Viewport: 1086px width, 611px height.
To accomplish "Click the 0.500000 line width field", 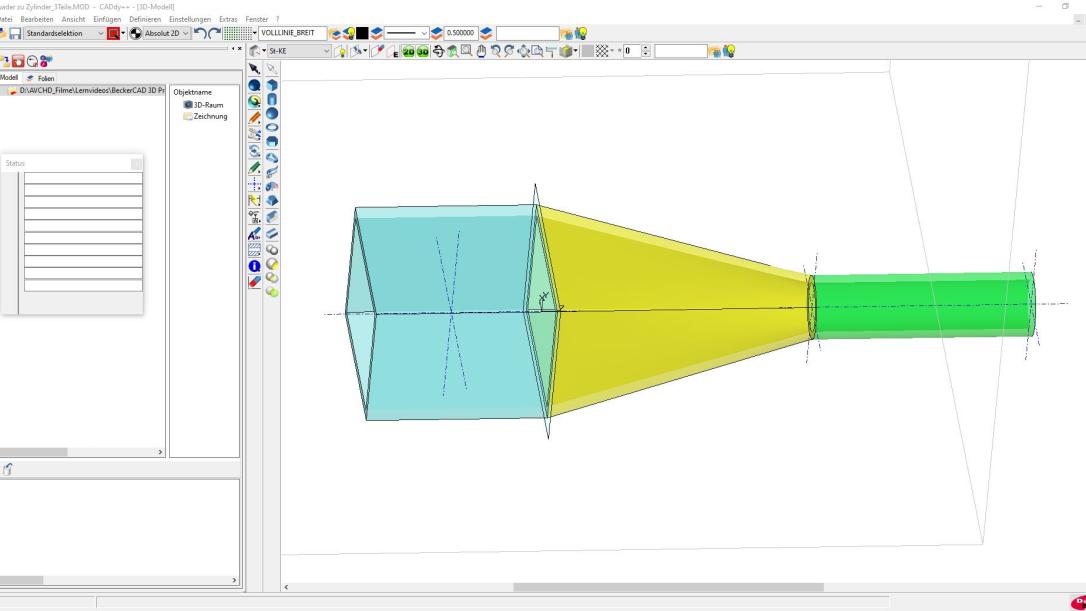I will pos(460,33).
